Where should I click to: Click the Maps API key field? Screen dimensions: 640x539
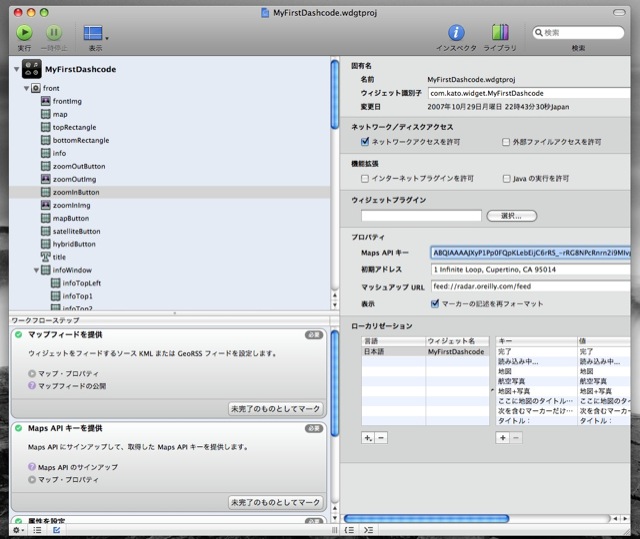click(530, 253)
